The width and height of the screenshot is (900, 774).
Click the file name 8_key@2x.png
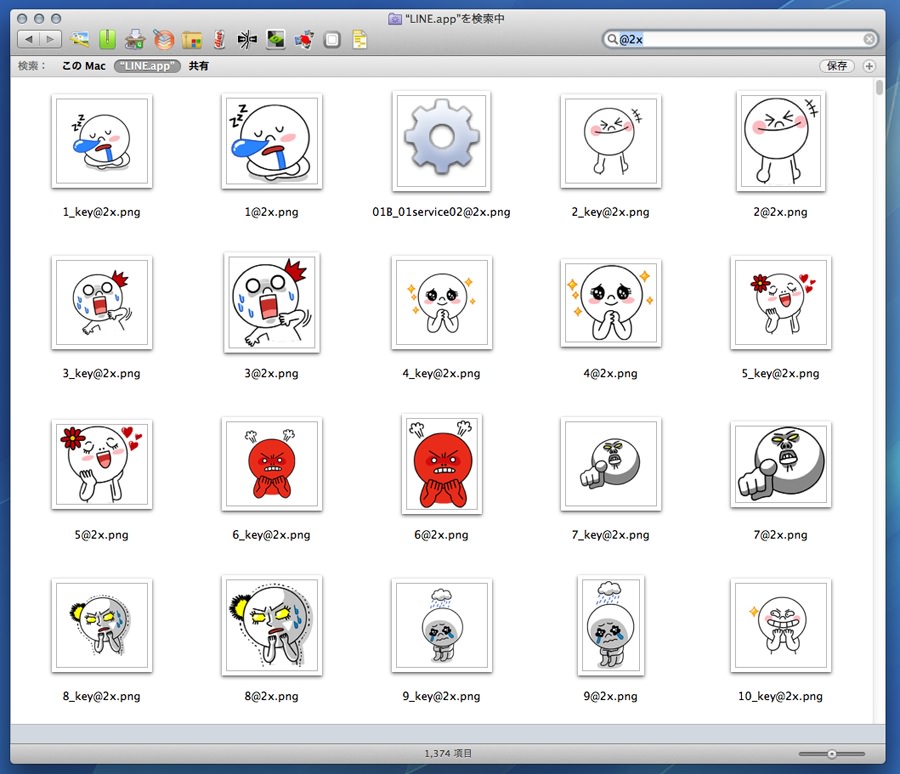tap(102, 696)
